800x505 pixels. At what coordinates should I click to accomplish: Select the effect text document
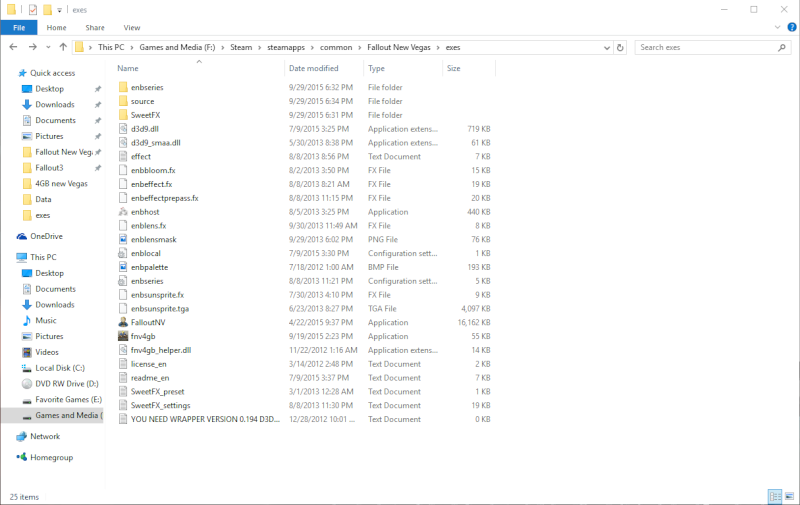tap(141, 157)
